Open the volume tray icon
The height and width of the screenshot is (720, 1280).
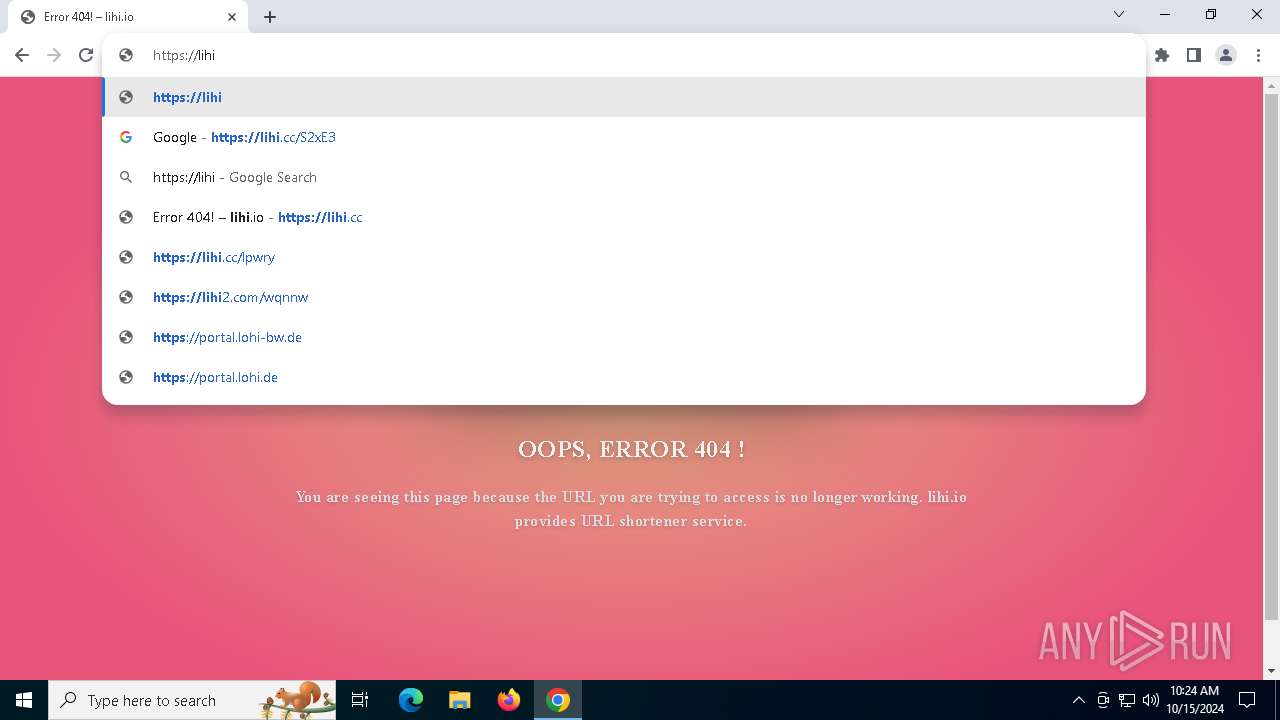click(1151, 700)
